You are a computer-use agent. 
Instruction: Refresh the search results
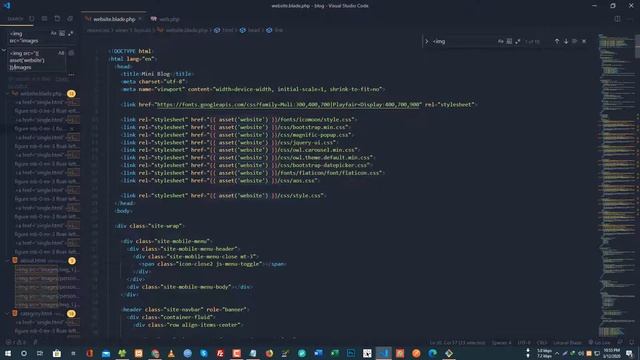(31, 19)
